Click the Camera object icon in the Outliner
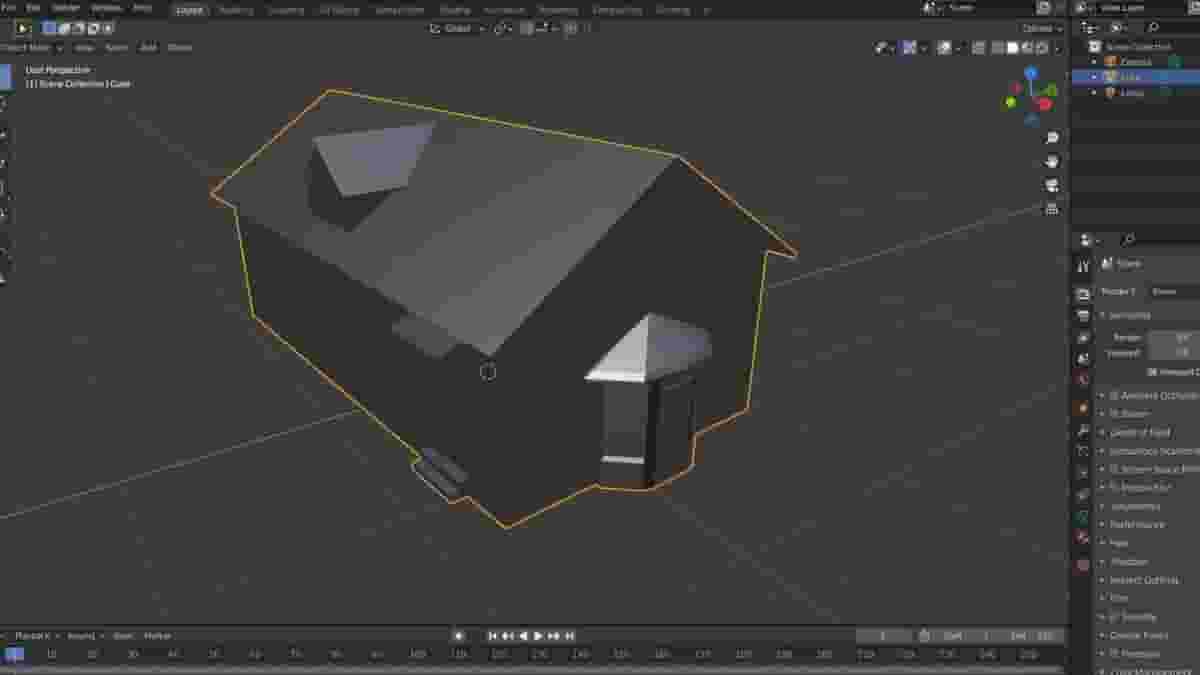The image size is (1200, 675). (1111, 61)
